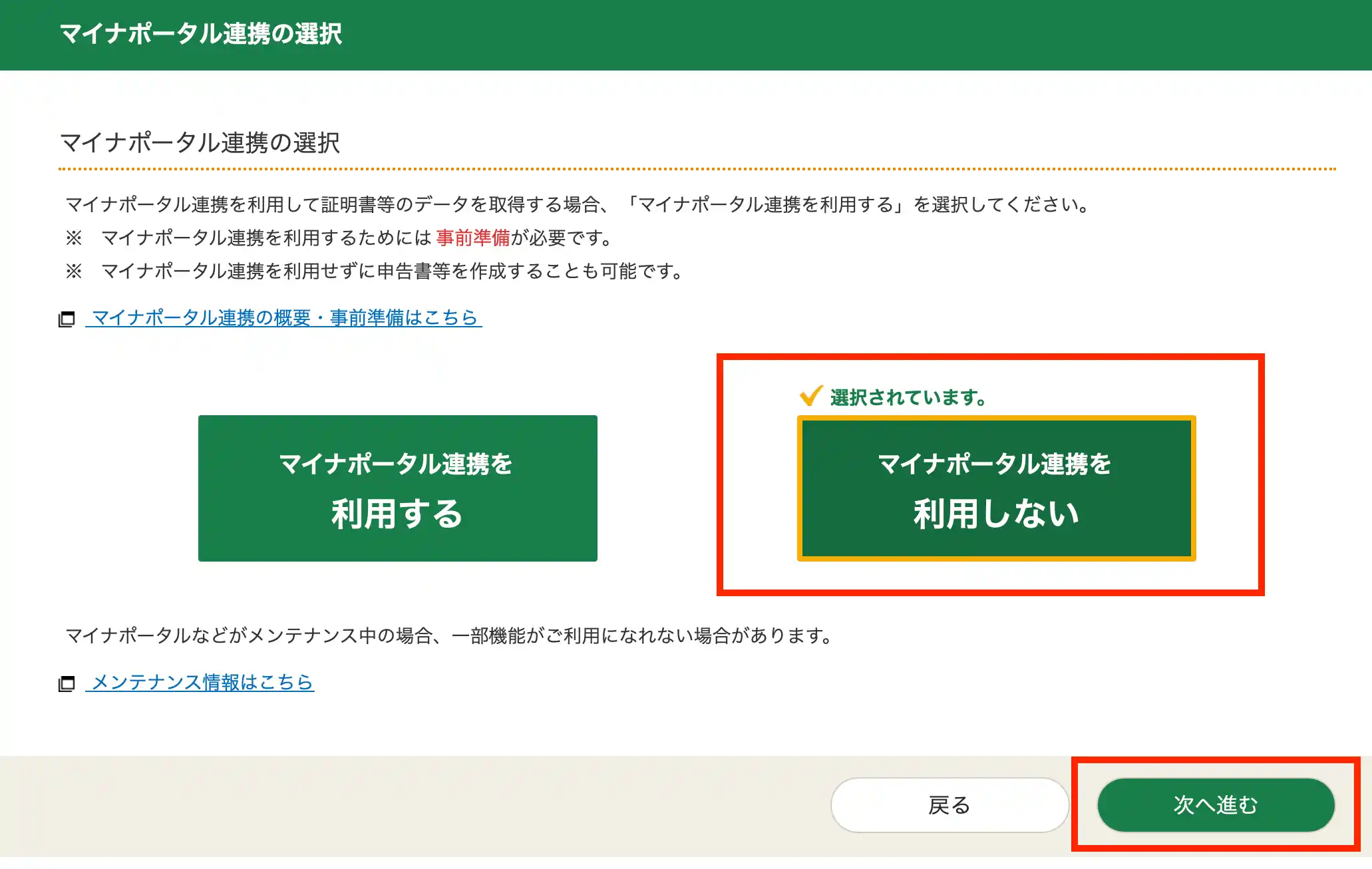Click the 選択されています label
This screenshot has width=1372, height=869.
coord(906,397)
